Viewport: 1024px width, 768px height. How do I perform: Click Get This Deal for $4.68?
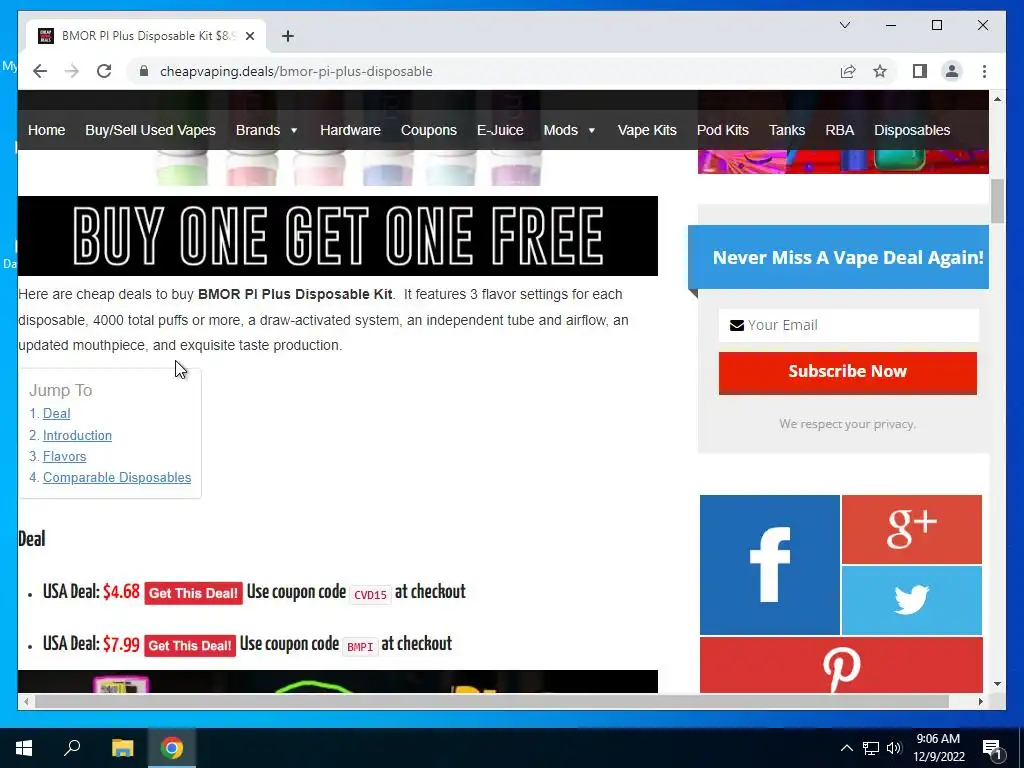tap(193, 593)
